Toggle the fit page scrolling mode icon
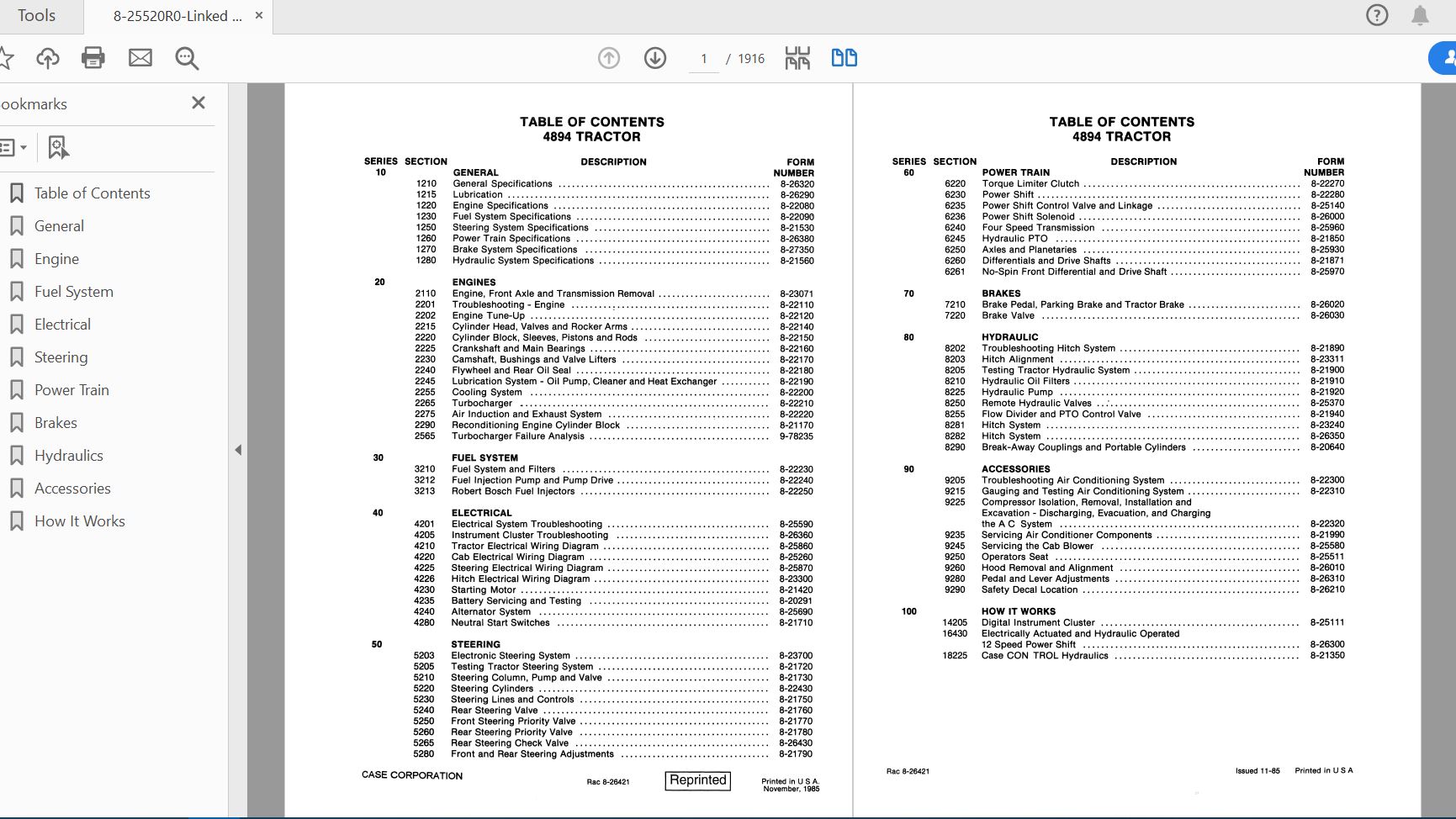The width and height of the screenshot is (1456, 819). 797,58
